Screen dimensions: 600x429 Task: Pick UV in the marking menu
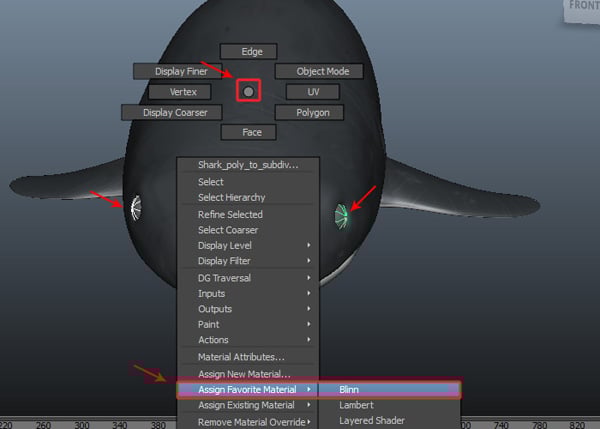[x=312, y=92]
